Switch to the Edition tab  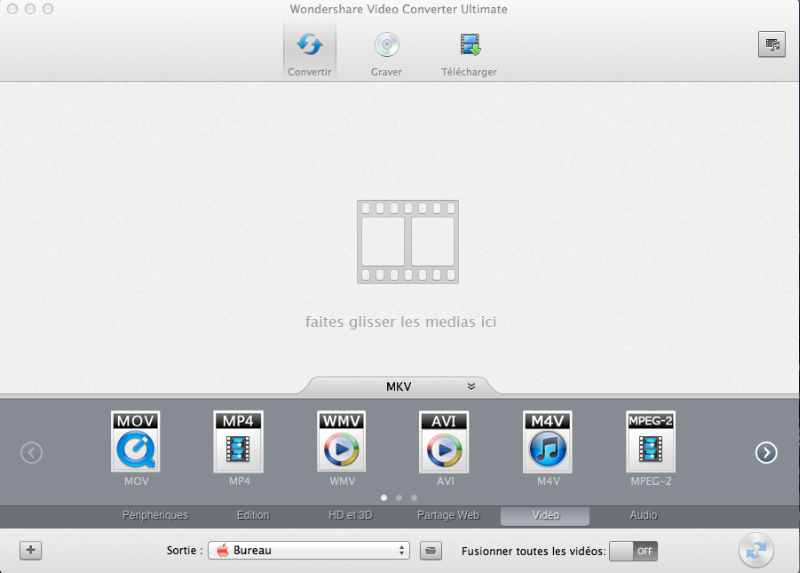click(x=253, y=515)
